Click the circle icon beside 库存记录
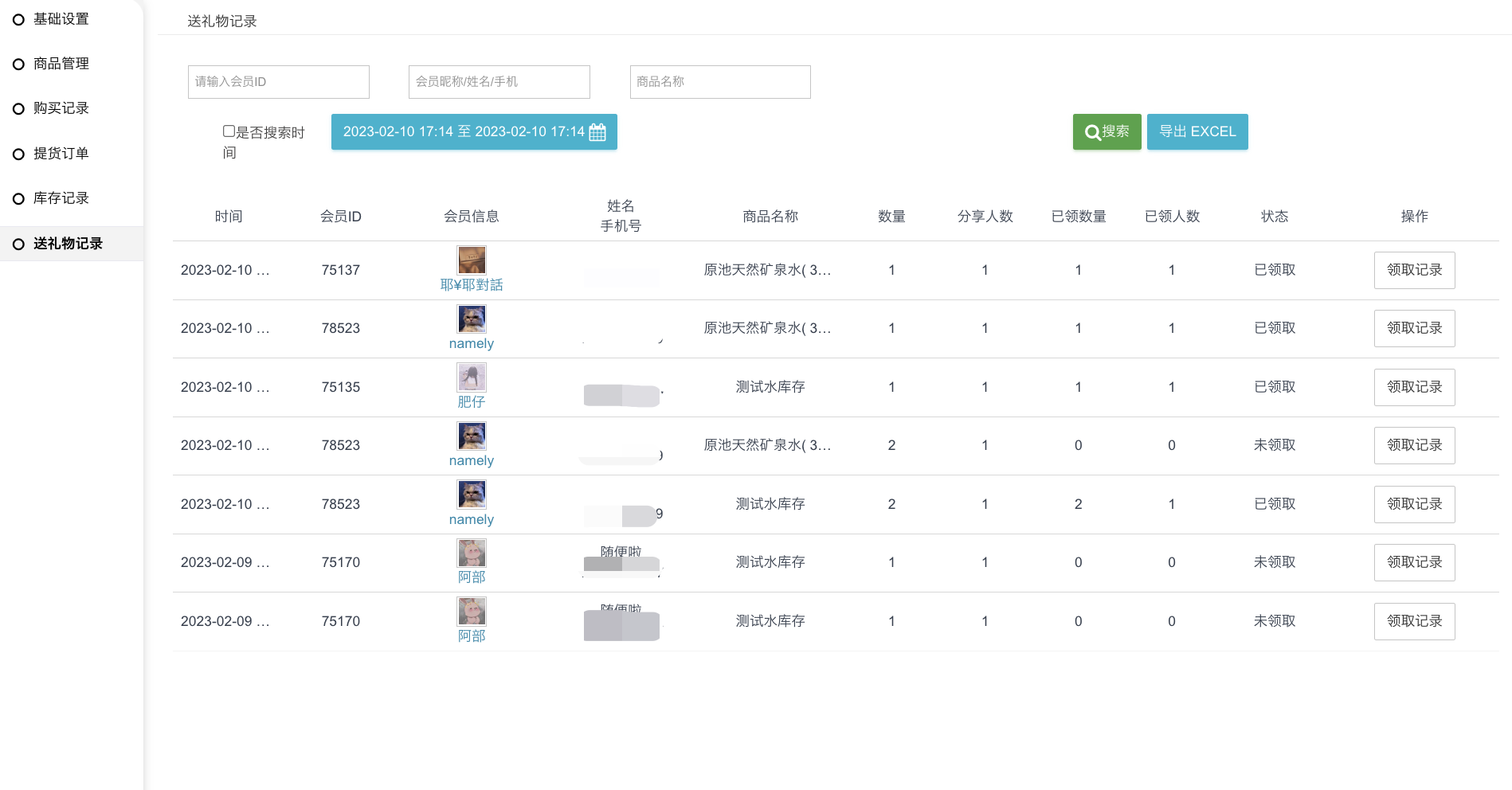The width and height of the screenshot is (1512, 790). point(18,199)
